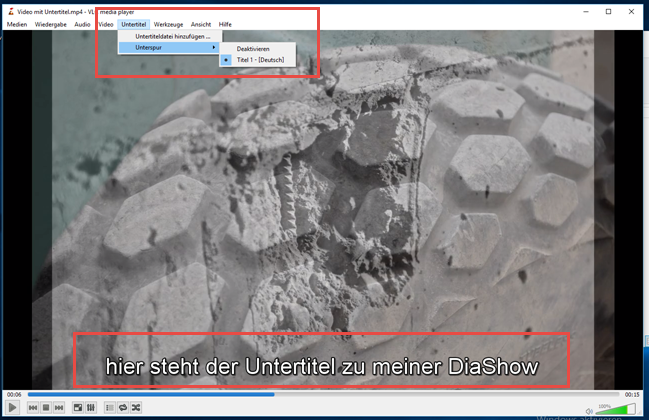This screenshot has width=649, height=420.
Task: Open the Werkzeuge menu
Action: pyautogui.click(x=168, y=24)
